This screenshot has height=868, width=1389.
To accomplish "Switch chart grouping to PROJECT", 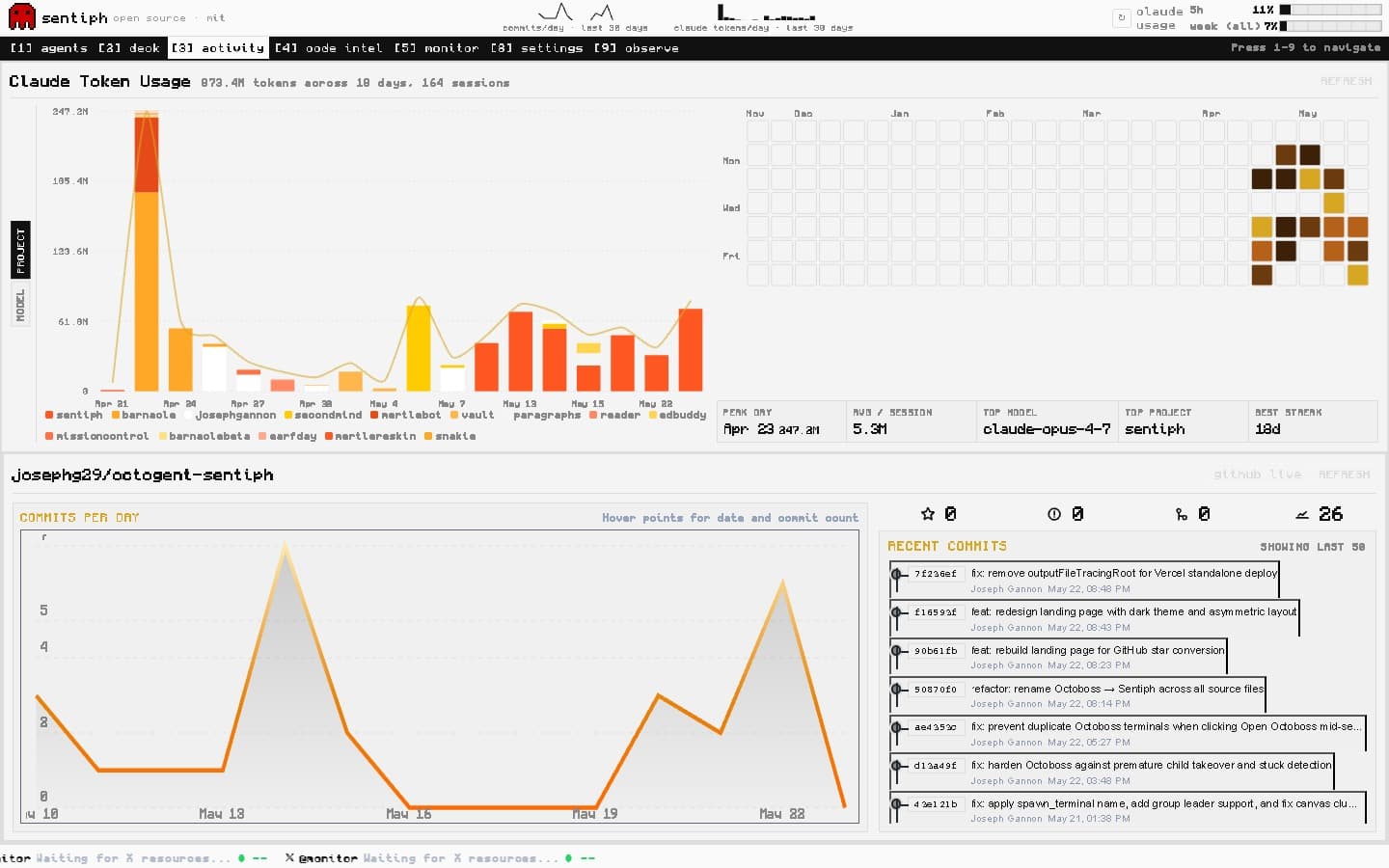I will point(21,251).
